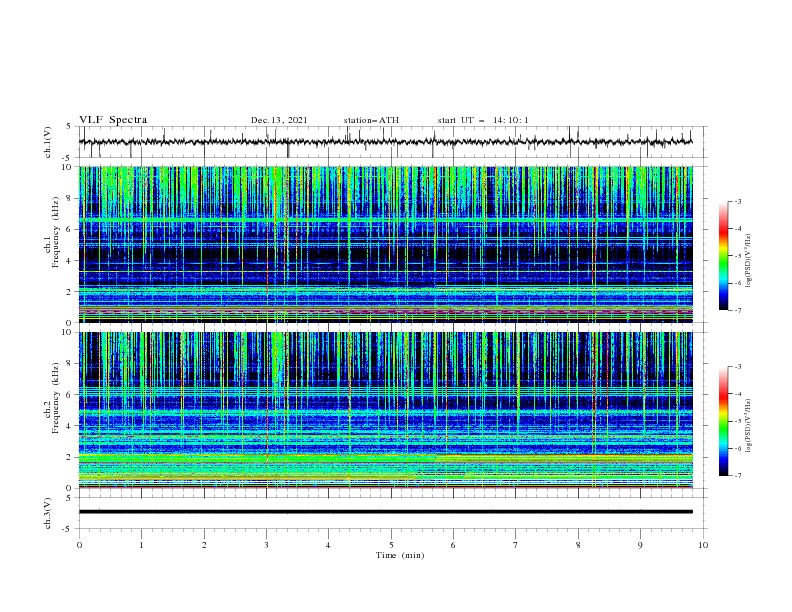The height and width of the screenshot is (612, 792).
Task: Click the "-7" tick on ch.2 color bar
Action: (737, 475)
